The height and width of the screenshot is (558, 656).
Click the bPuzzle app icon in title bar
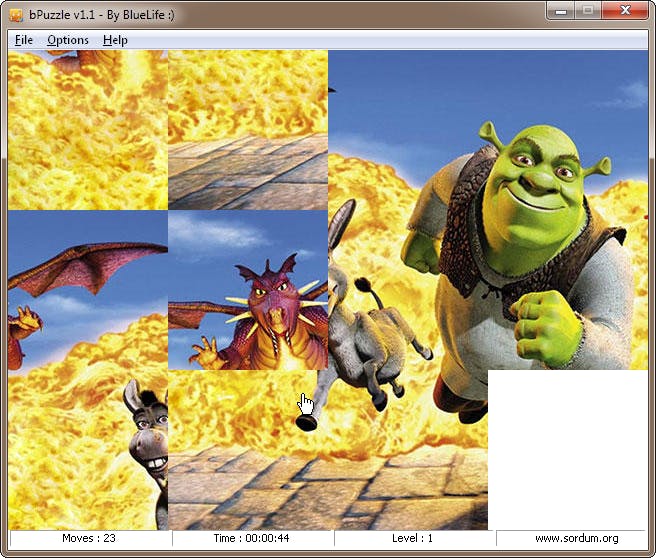pyautogui.click(x=16, y=15)
